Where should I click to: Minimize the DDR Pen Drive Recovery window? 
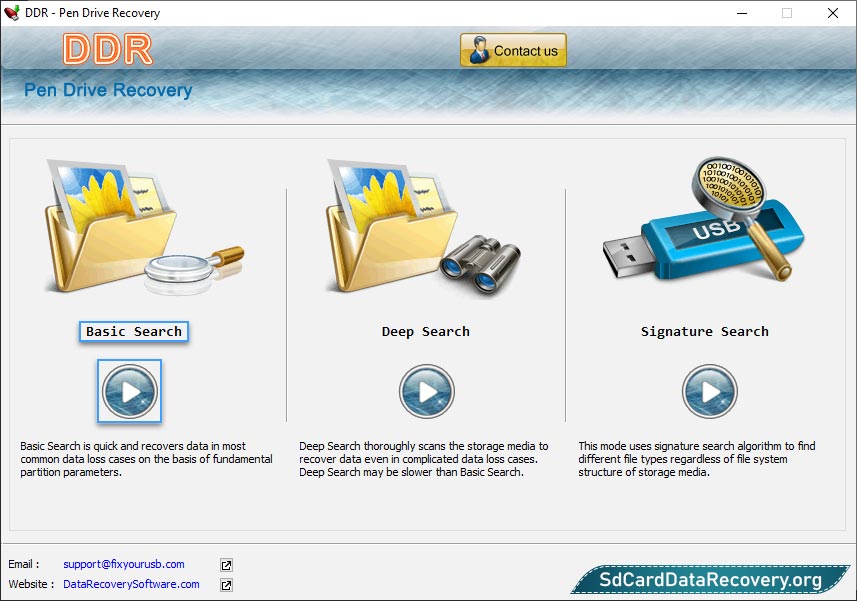click(741, 13)
